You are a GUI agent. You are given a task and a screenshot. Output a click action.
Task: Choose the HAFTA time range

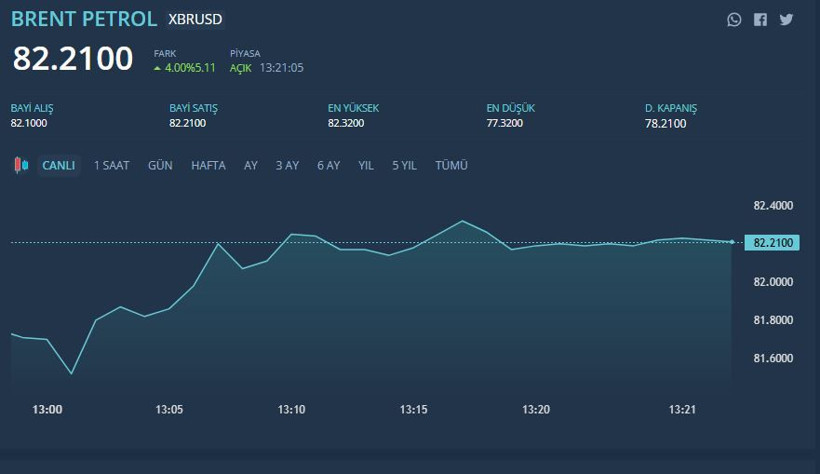(x=208, y=165)
